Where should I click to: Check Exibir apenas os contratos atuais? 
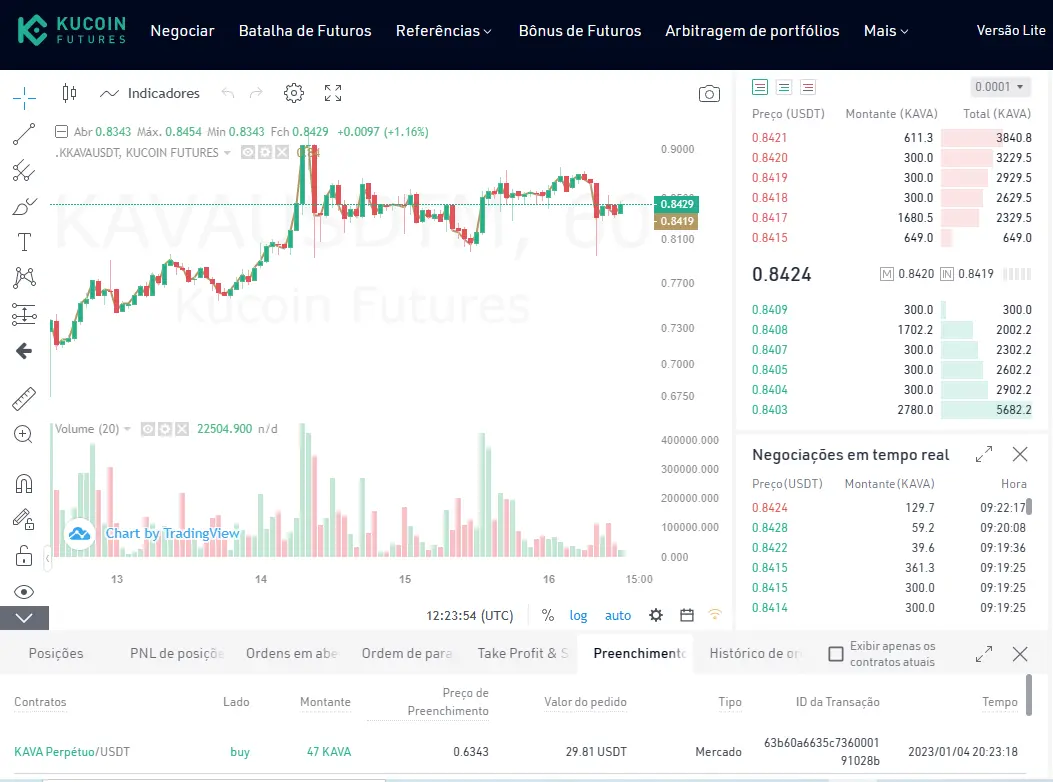pos(836,654)
